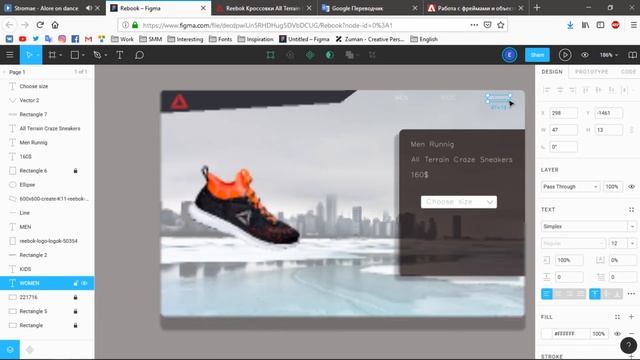Click the X position field
The width and height of the screenshot is (640, 360).
(x=564, y=113)
